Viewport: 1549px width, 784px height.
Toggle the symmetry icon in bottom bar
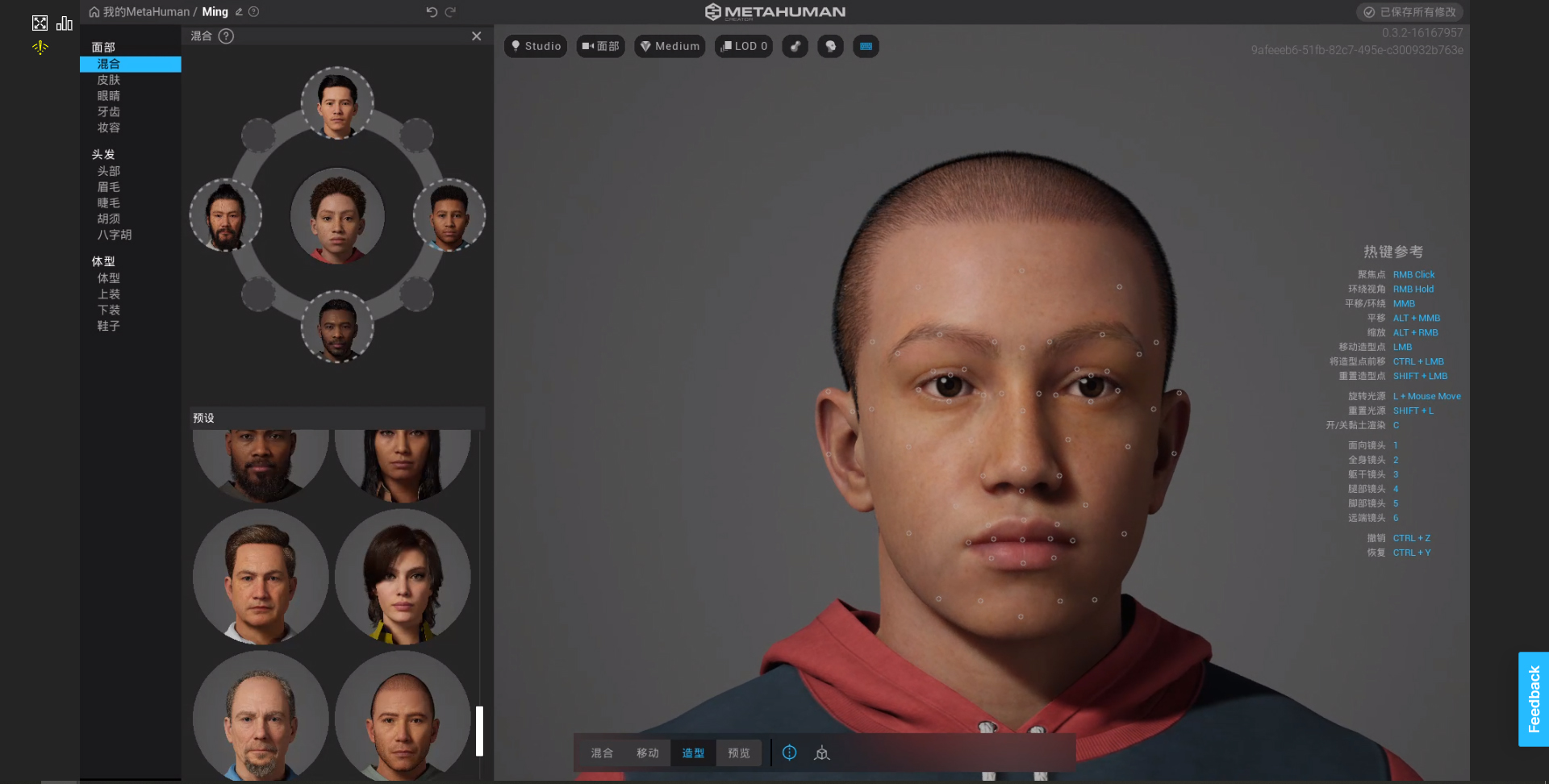tap(790, 753)
